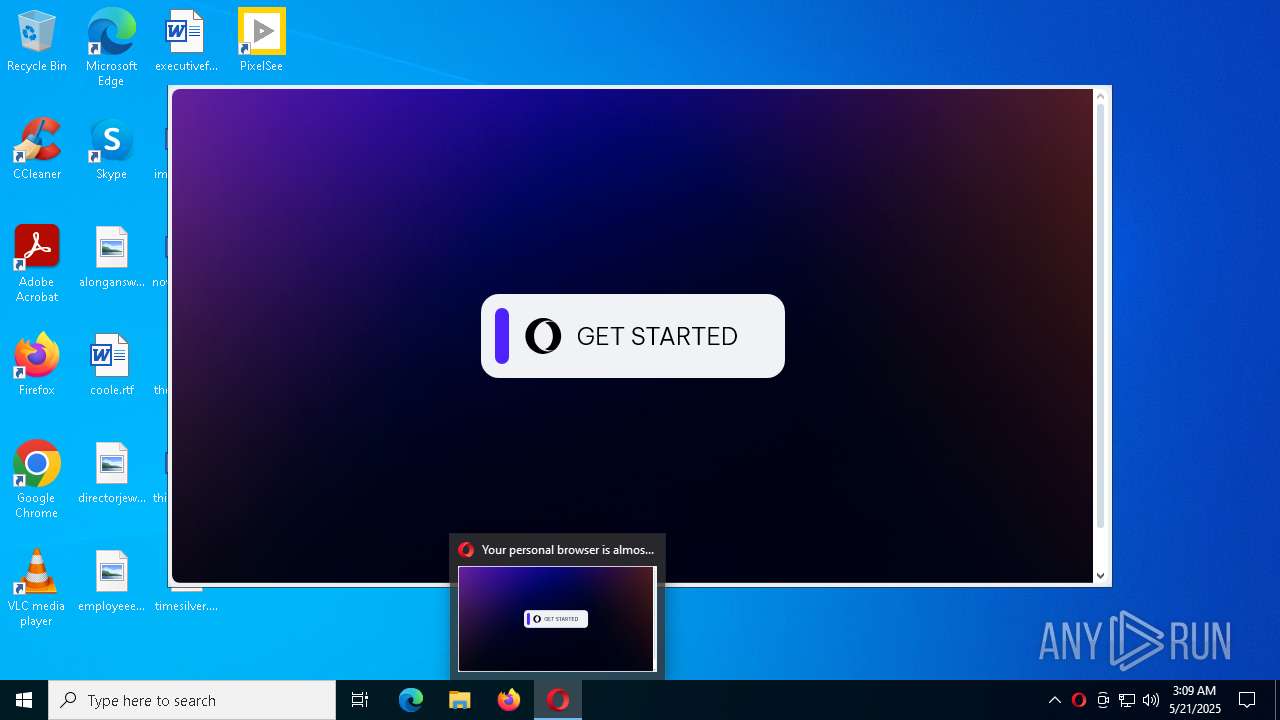Open VLC media player desktop shortcut
The height and width of the screenshot is (720, 1280).
pyautogui.click(x=37, y=588)
